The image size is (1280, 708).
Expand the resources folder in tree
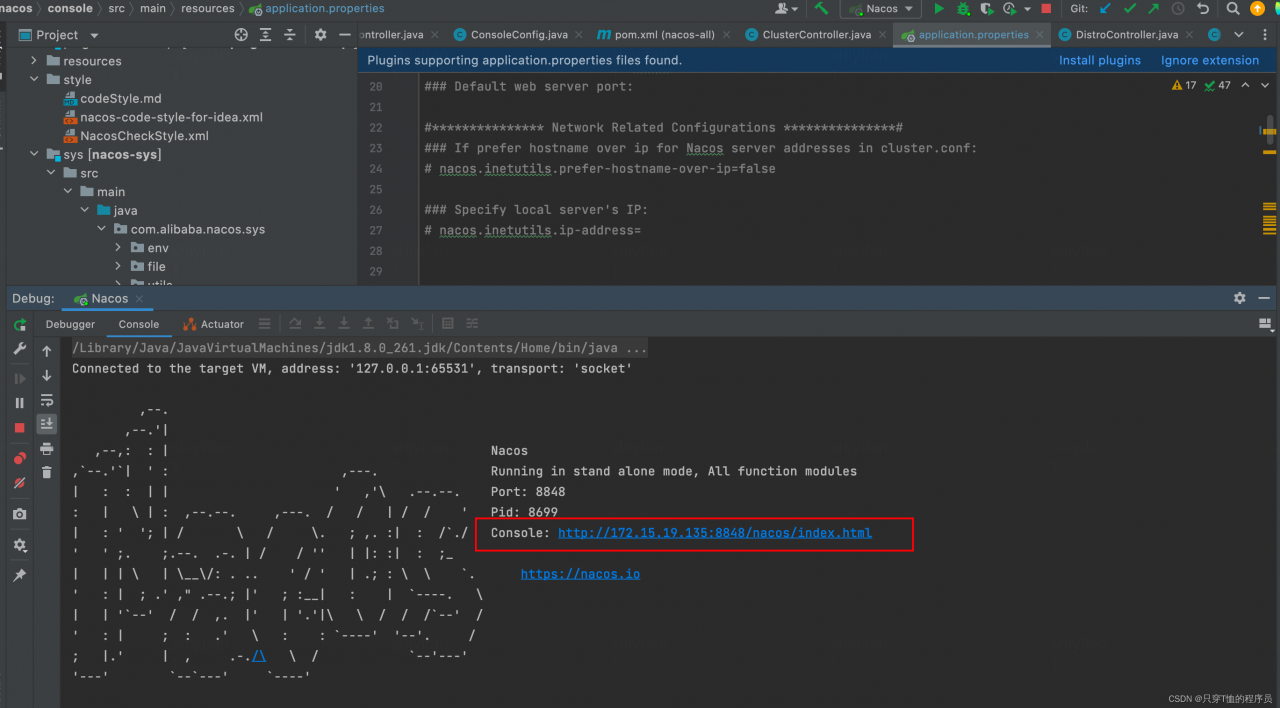[x=34, y=61]
